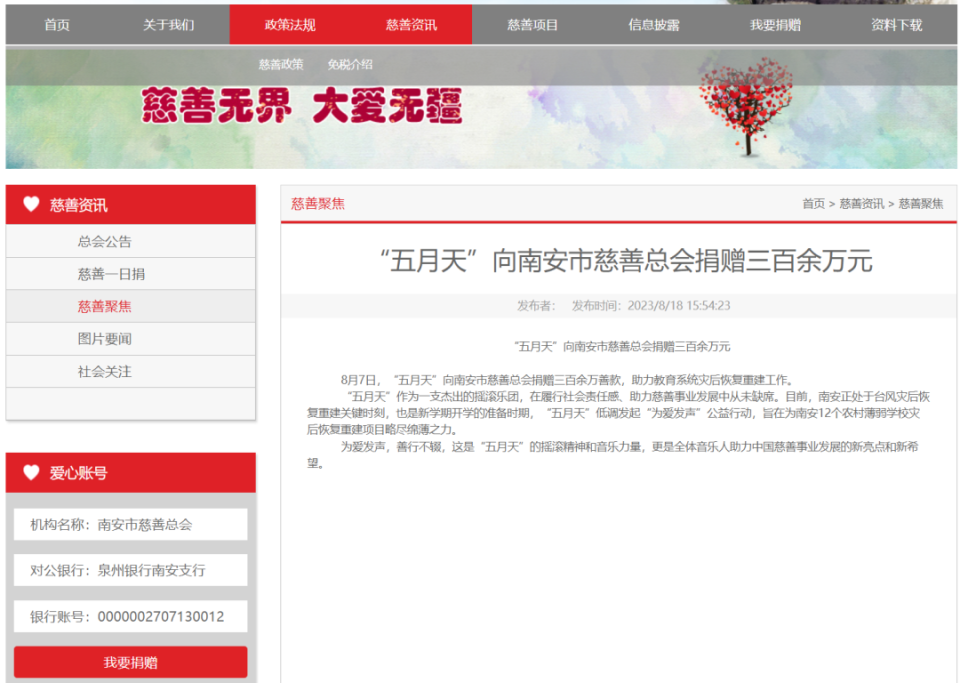Viewport: 960px width, 683px height.
Task: Open the 首页 navigation menu item
Action: 57,24
